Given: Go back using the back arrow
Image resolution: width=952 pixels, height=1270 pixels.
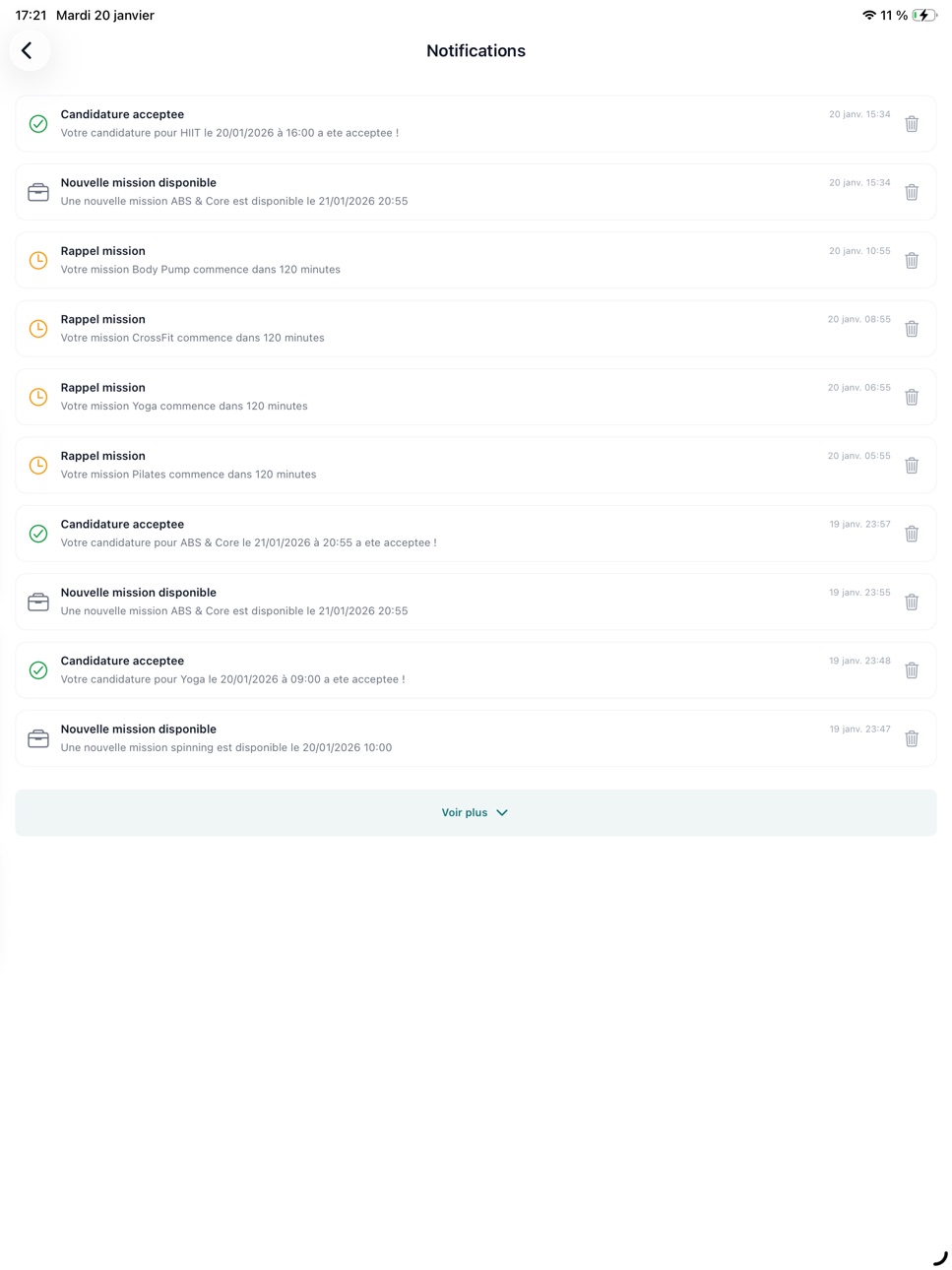Looking at the screenshot, I should pyautogui.click(x=28, y=50).
